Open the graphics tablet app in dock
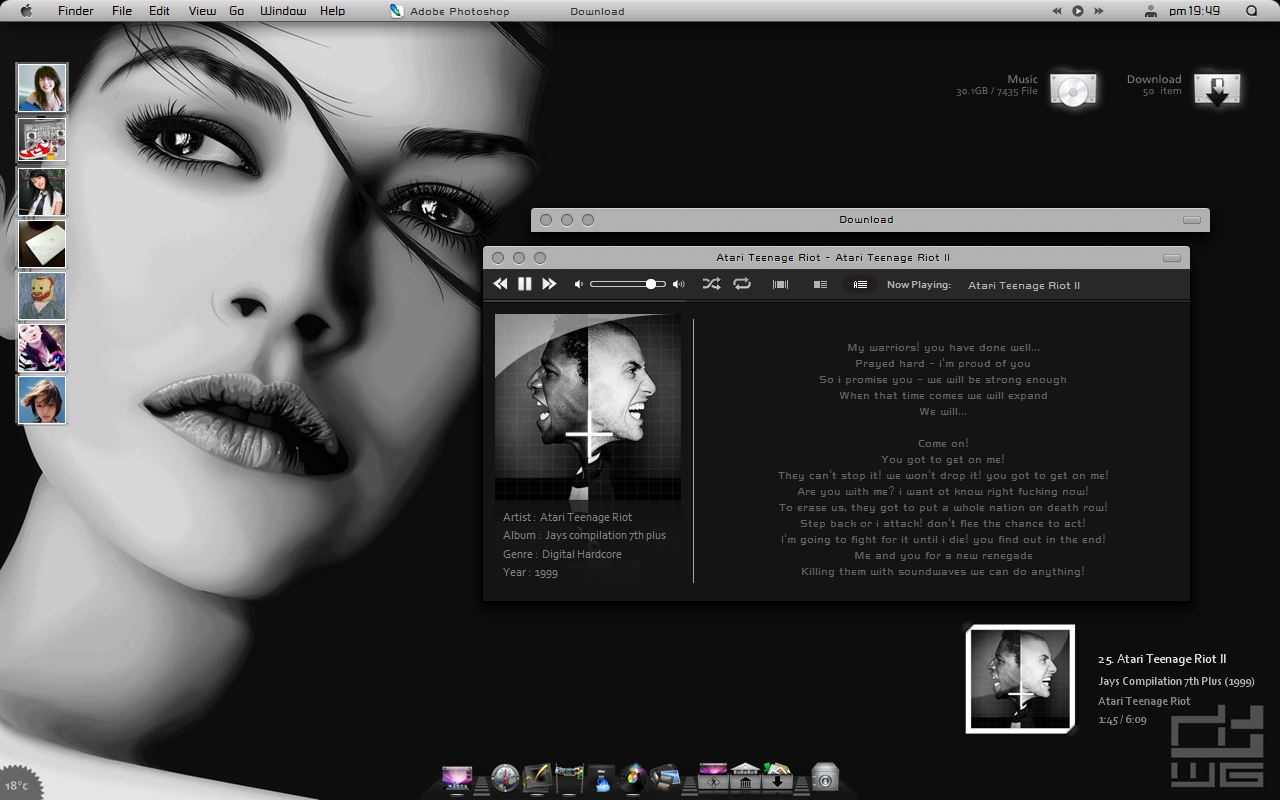Screen dimensions: 1280x800 [536, 778]
